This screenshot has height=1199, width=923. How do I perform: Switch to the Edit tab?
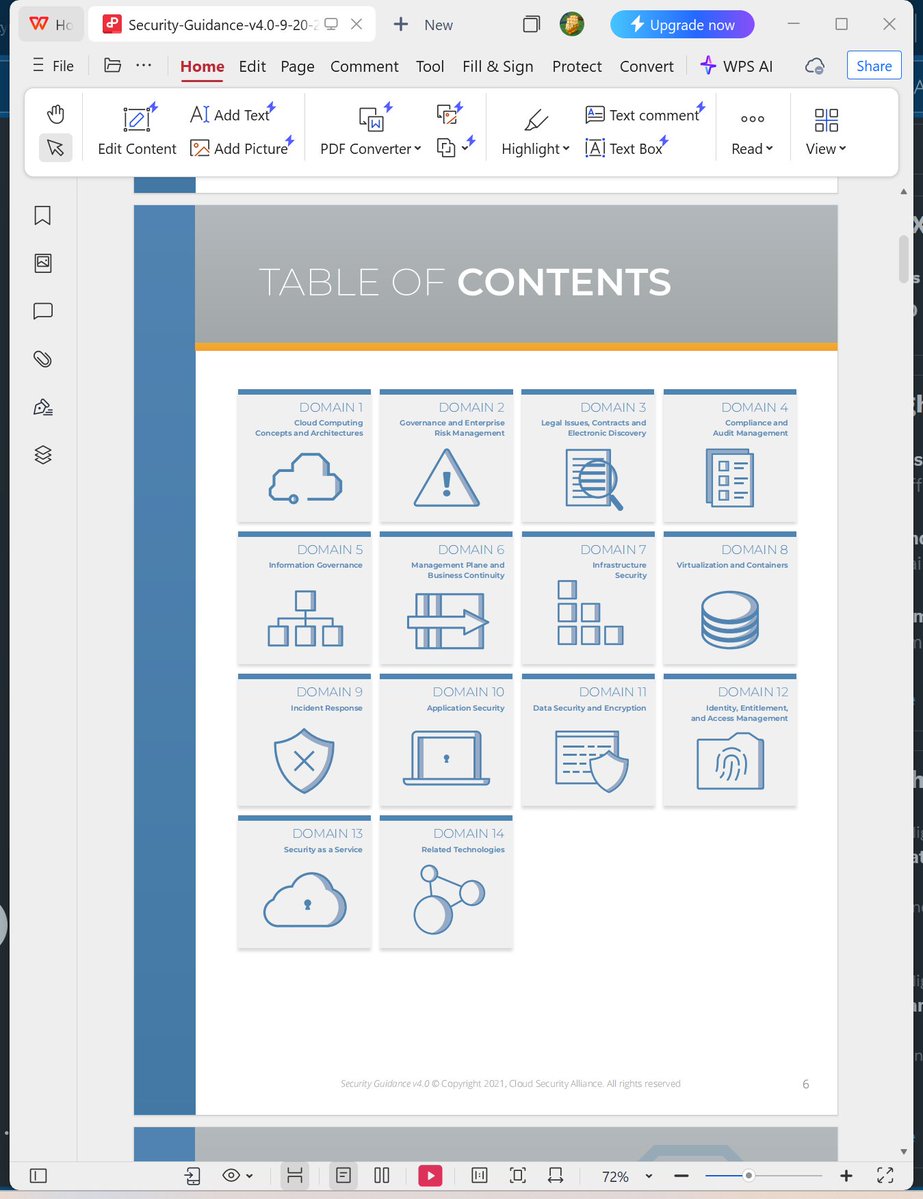coord(252,67)
